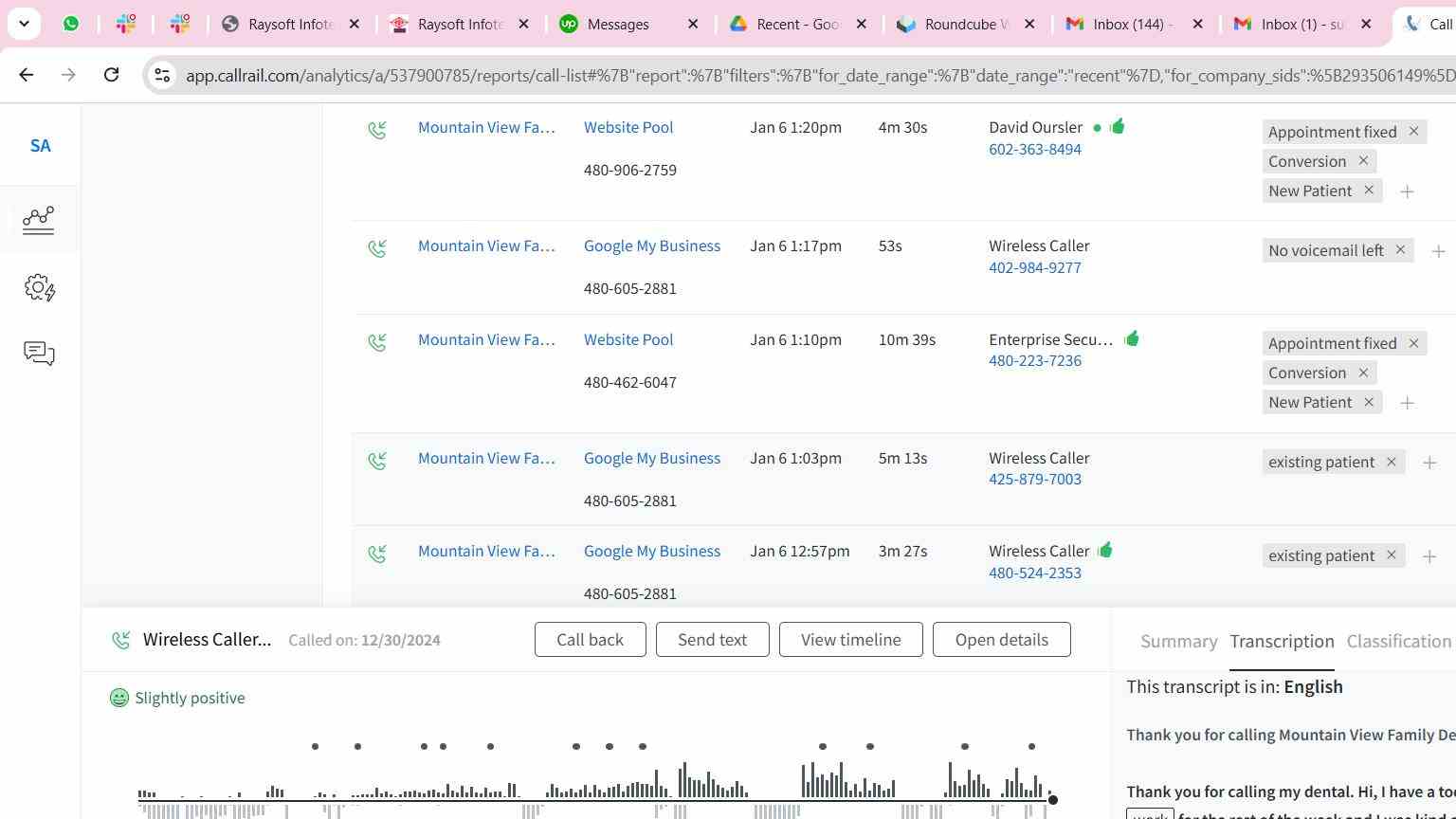The height and width of the screenshot is (819, 1456).
Task: Remove 'New Patient' tag on David Oursler call
Action: tap(1369, 190)
